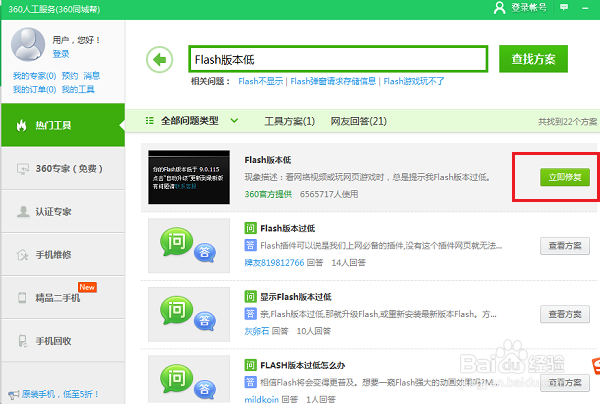
Task: Open 我的专家(0) link
Action: pos(34,76)
